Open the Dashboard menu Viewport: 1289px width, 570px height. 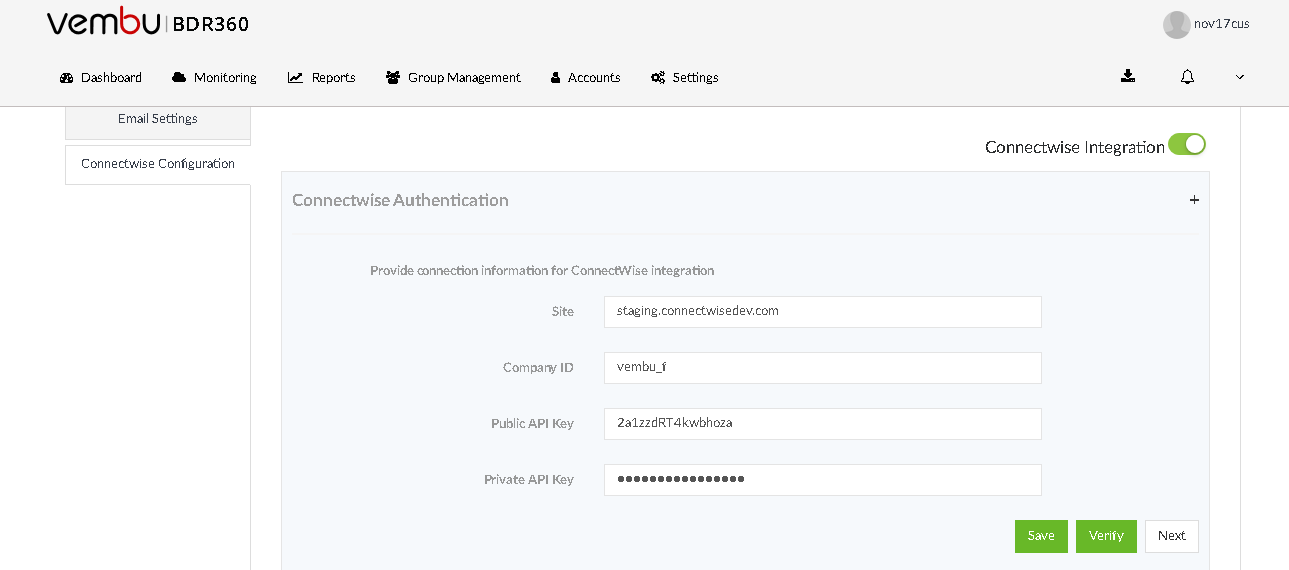pyautogui.click(x=101, y=77)
